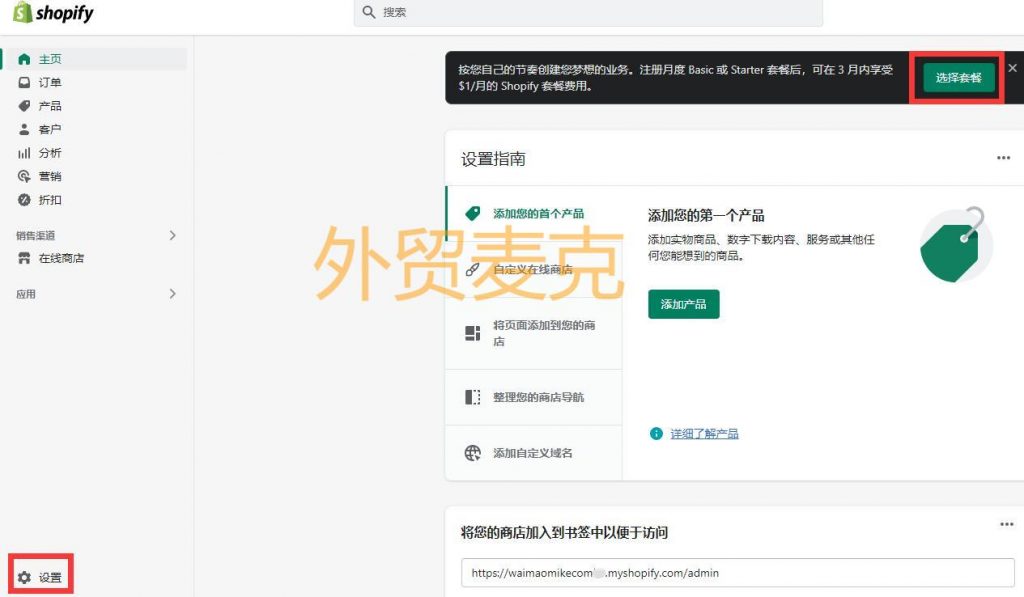Click the globe domain icon
Image resolution: width=1024 pixels, height=597 pixels.
(473, 453)
